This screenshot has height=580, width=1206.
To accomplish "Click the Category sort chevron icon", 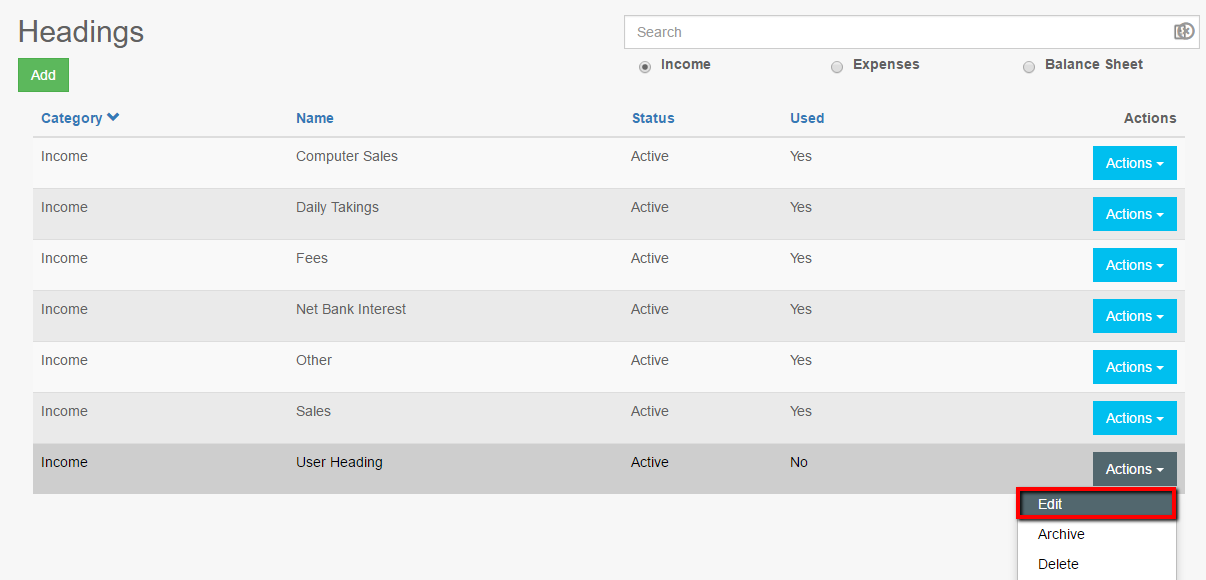I will pyautogui.click(x=114, y=117).
